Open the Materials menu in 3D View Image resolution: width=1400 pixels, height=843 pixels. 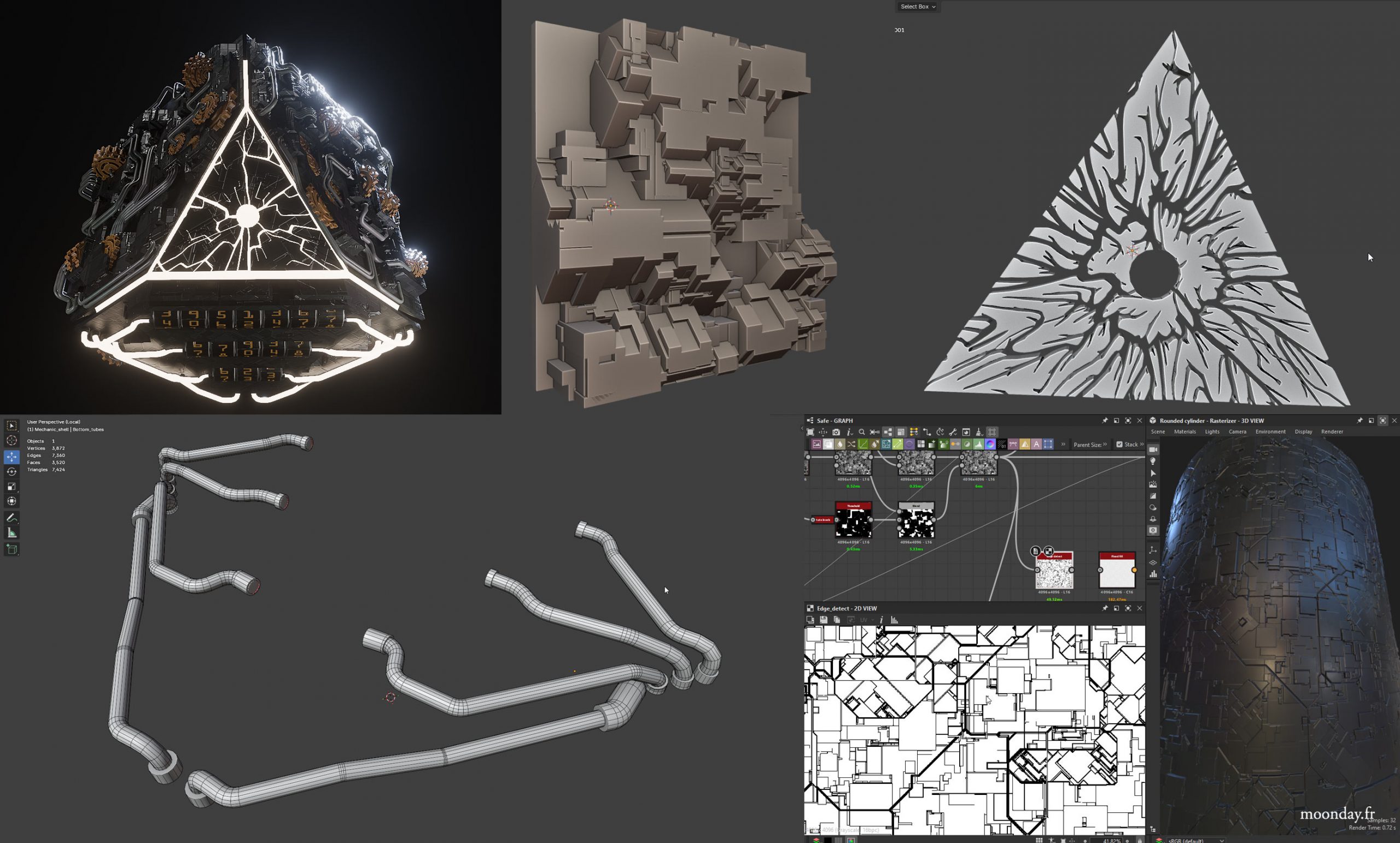tap(1185, 432)
